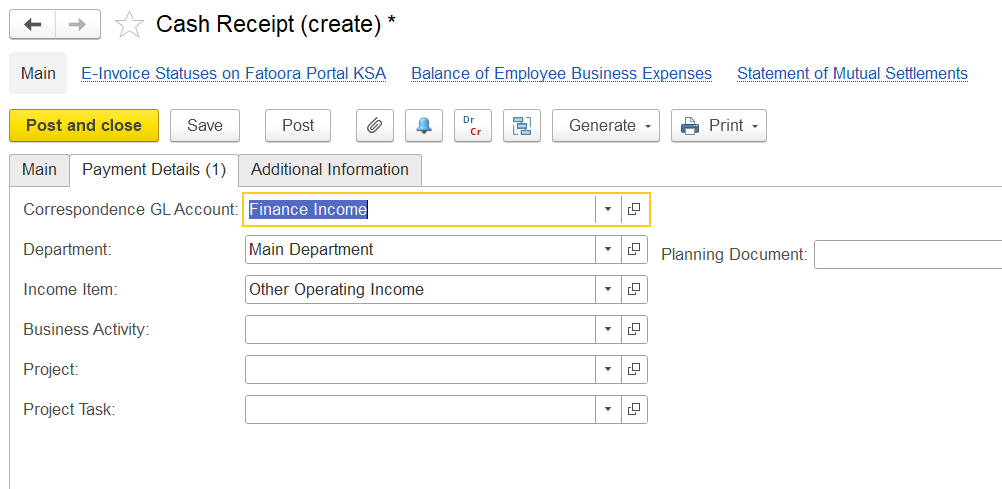Screen dimensions: 1002x489
Task: Switch to the Additional Information tab
Action: (x=330, y=170)
